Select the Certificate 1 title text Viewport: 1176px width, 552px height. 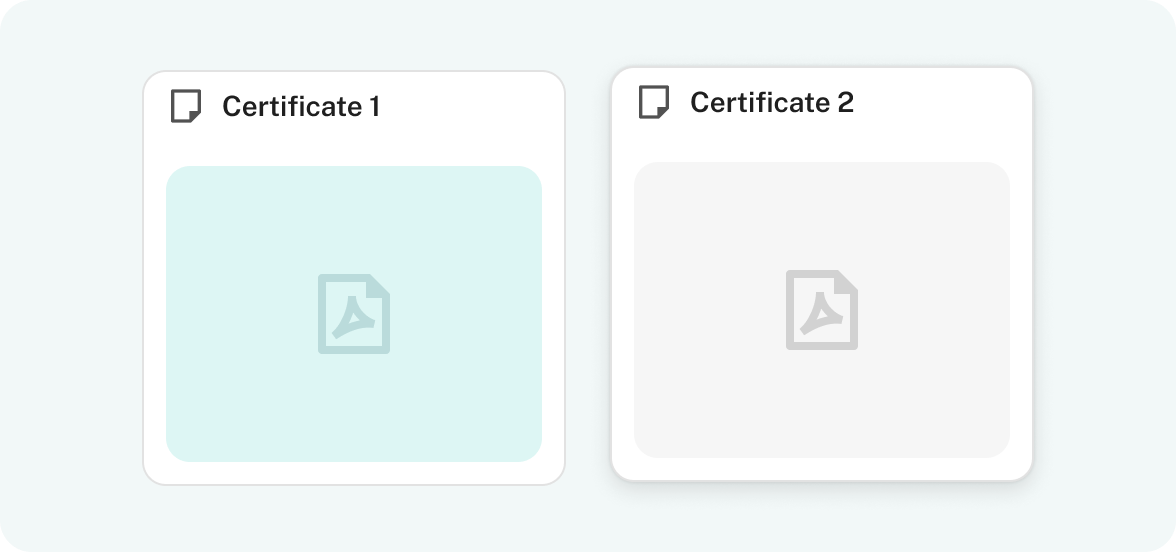pyautogui.click(x=302, y=106)
